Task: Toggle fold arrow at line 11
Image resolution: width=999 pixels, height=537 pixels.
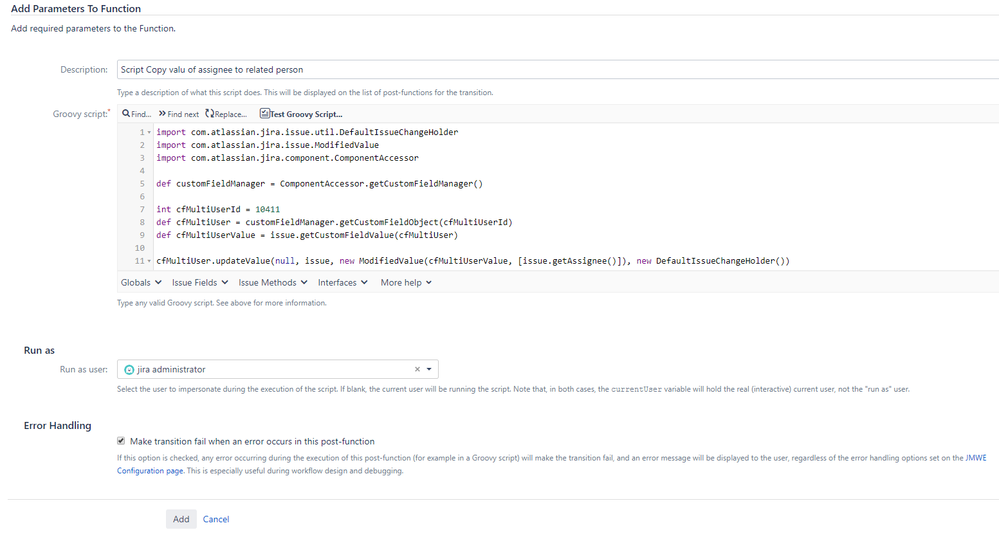Action: pos(150,261)
